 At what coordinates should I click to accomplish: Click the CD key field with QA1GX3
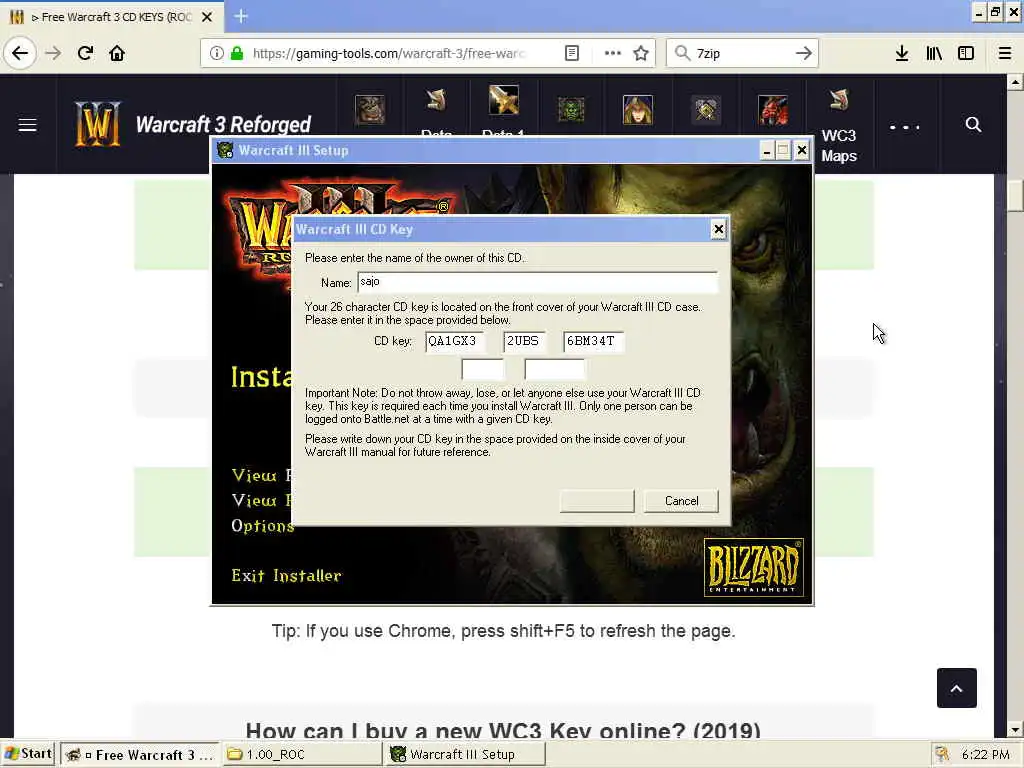(455, 342)
